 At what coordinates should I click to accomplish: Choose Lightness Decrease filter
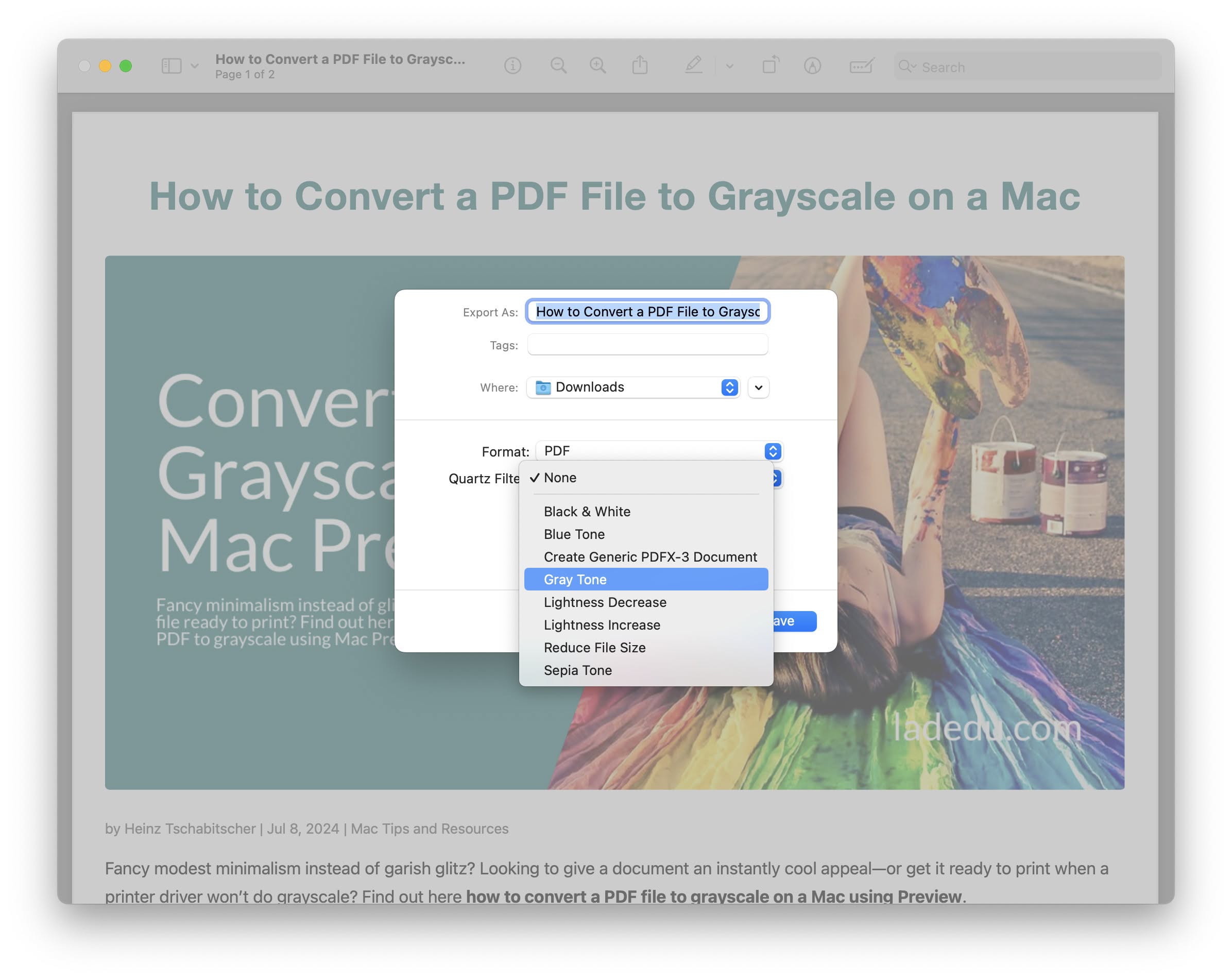646,602
